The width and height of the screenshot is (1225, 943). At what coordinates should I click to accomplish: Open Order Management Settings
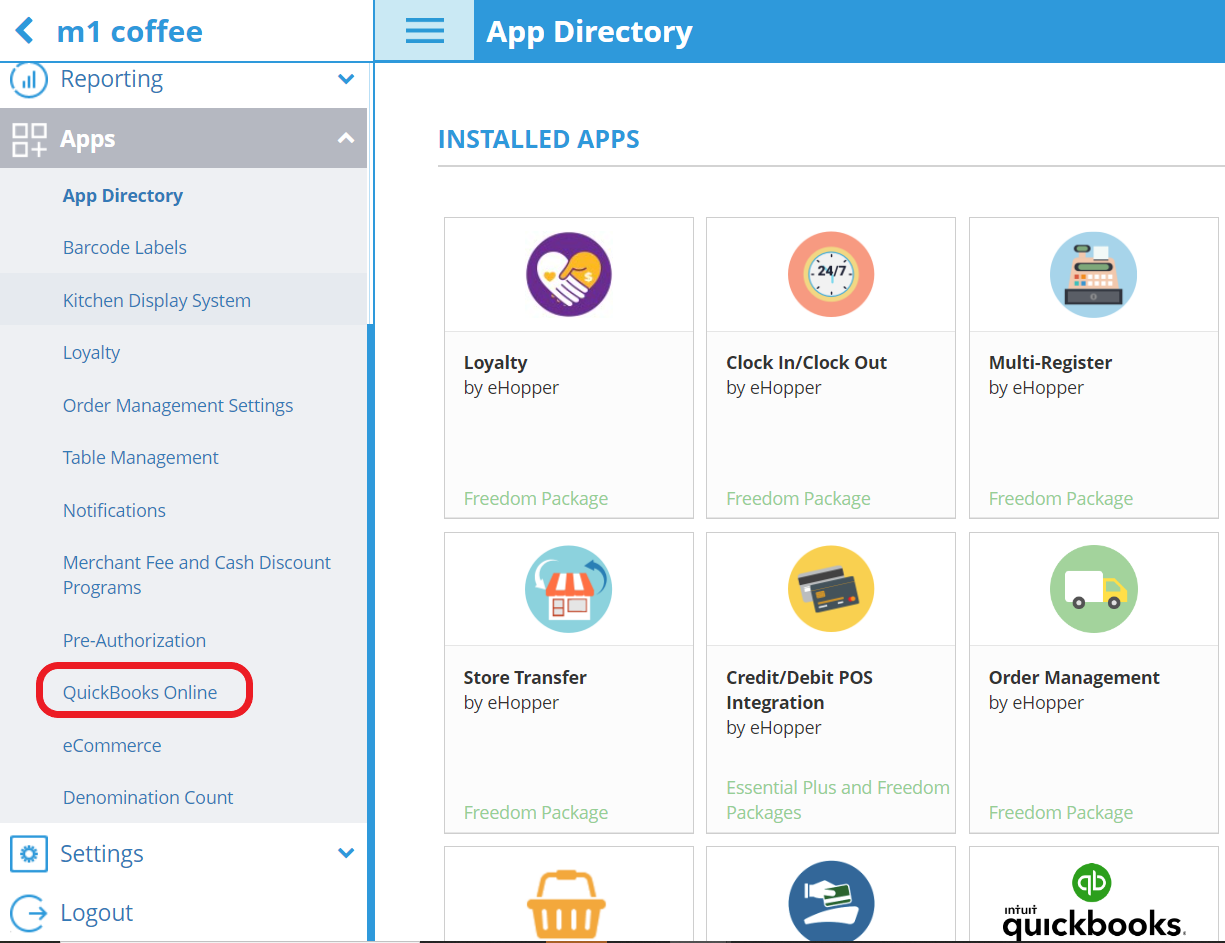(178, 406)
